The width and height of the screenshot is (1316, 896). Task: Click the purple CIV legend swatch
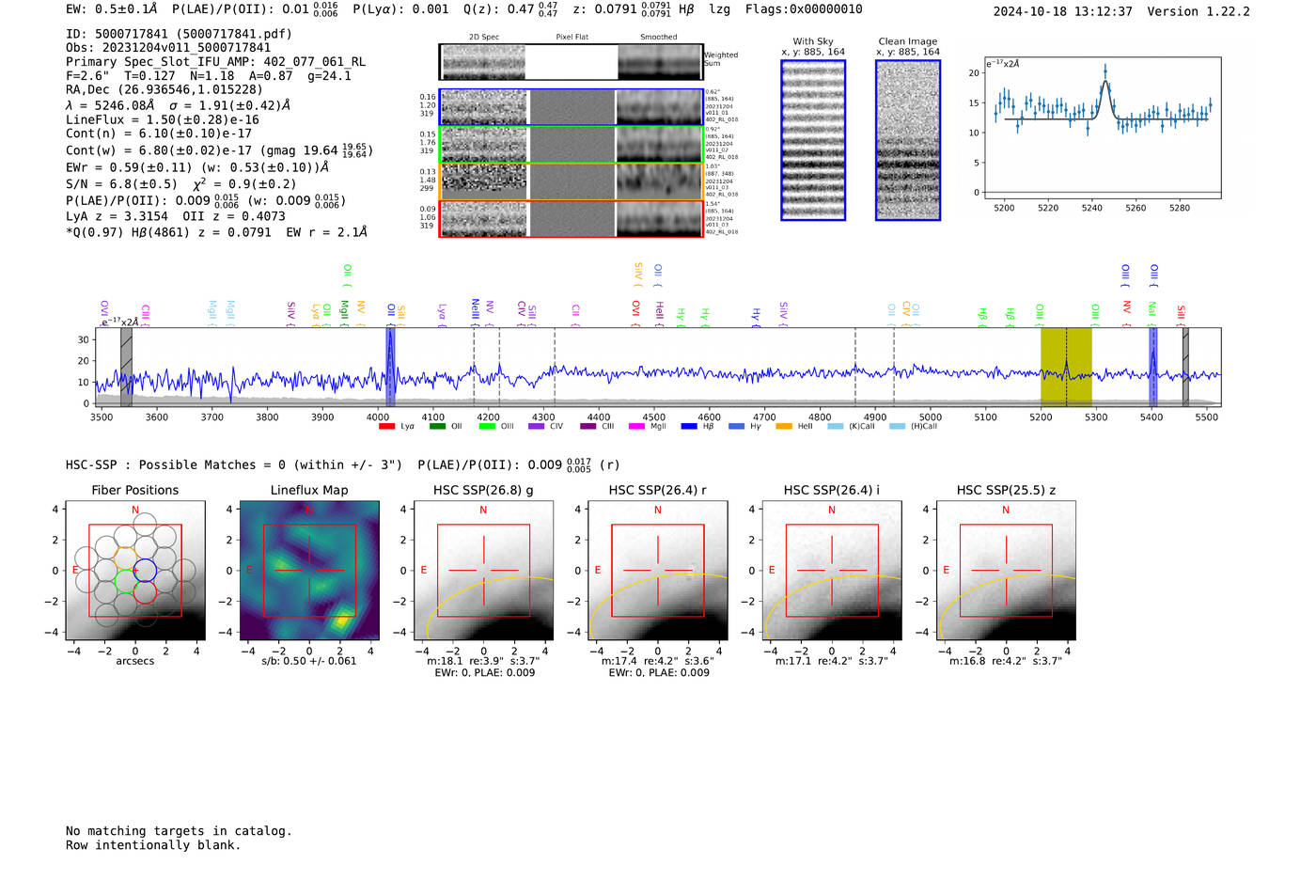537,427
